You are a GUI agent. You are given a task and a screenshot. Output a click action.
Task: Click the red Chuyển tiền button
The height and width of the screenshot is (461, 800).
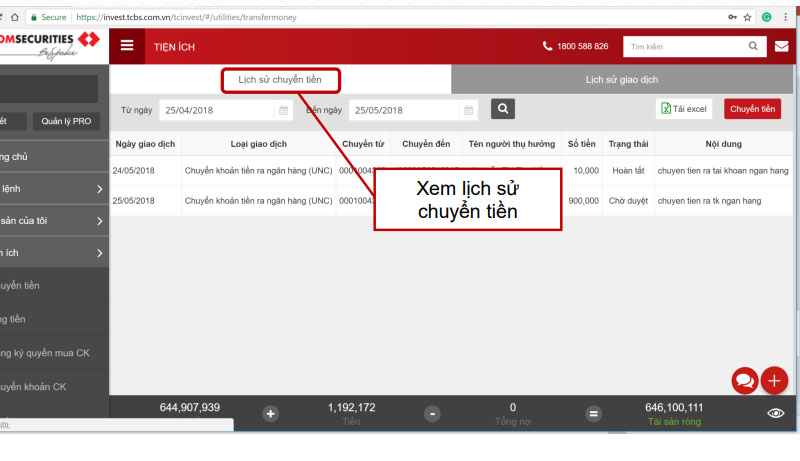pos(752,109)
